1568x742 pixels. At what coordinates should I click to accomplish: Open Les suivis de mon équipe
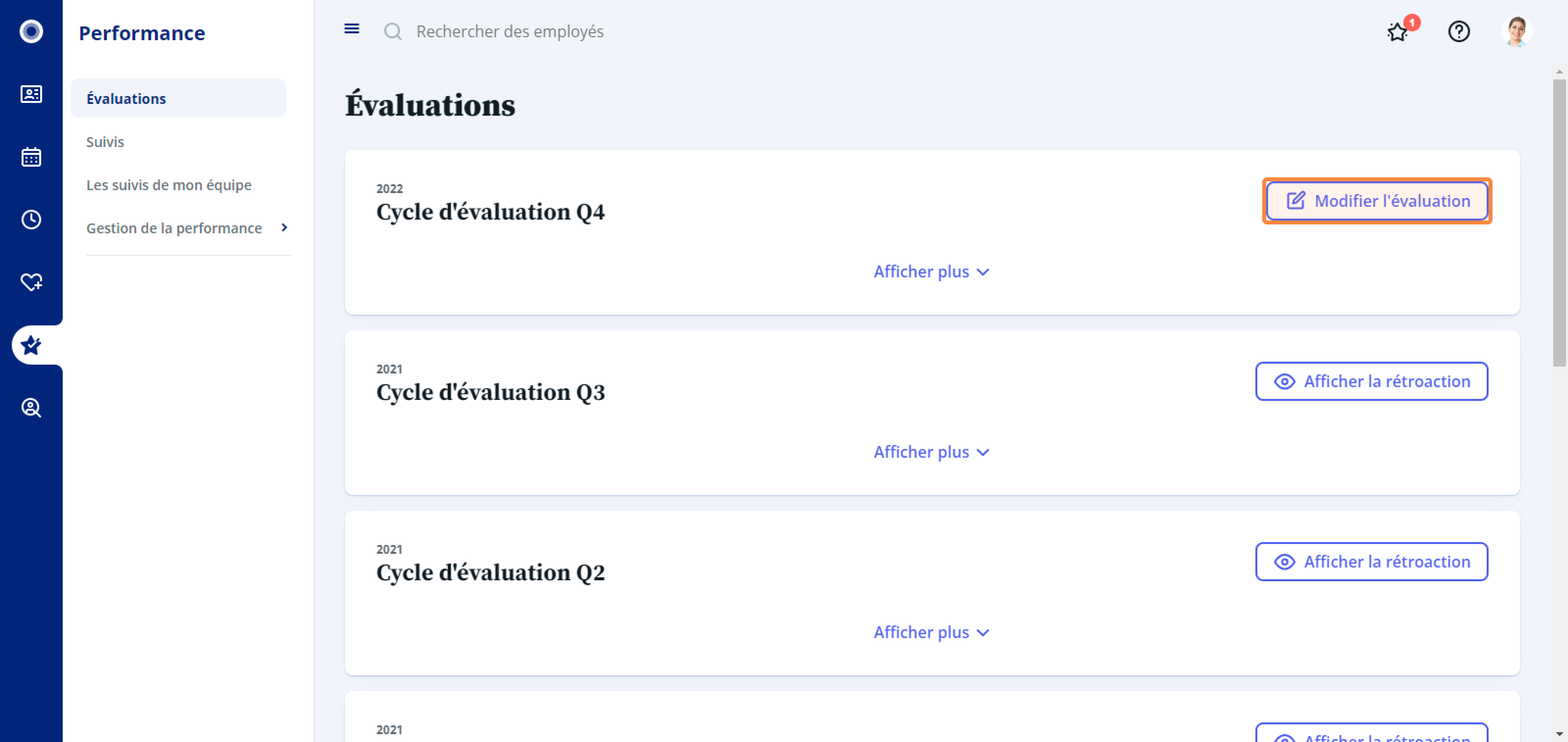click(x=169, y=185)
